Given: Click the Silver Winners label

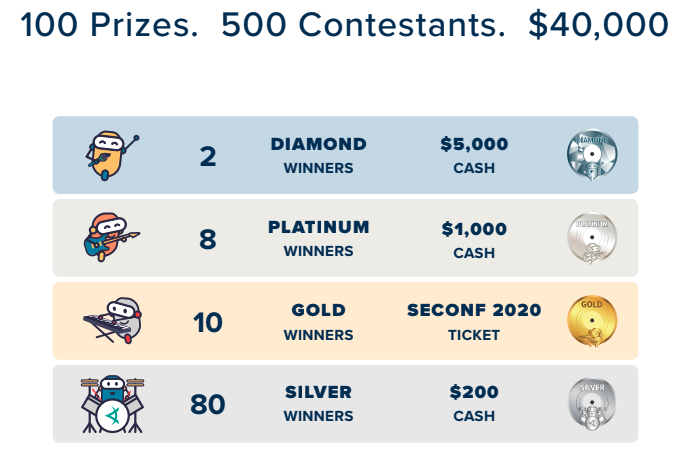Looking at the screenshot, I should [318, 404].
